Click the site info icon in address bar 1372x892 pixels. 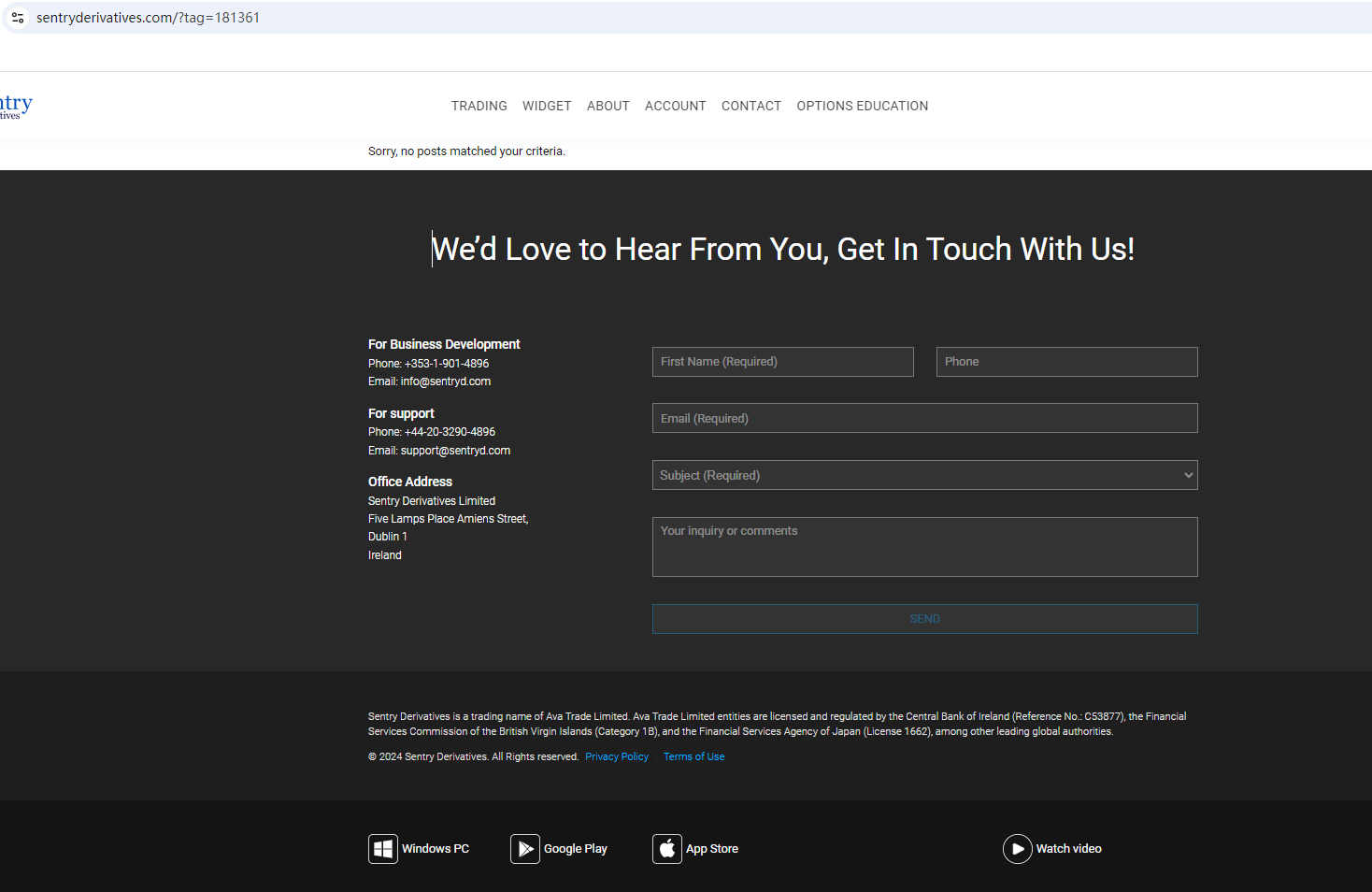point(18,18)
